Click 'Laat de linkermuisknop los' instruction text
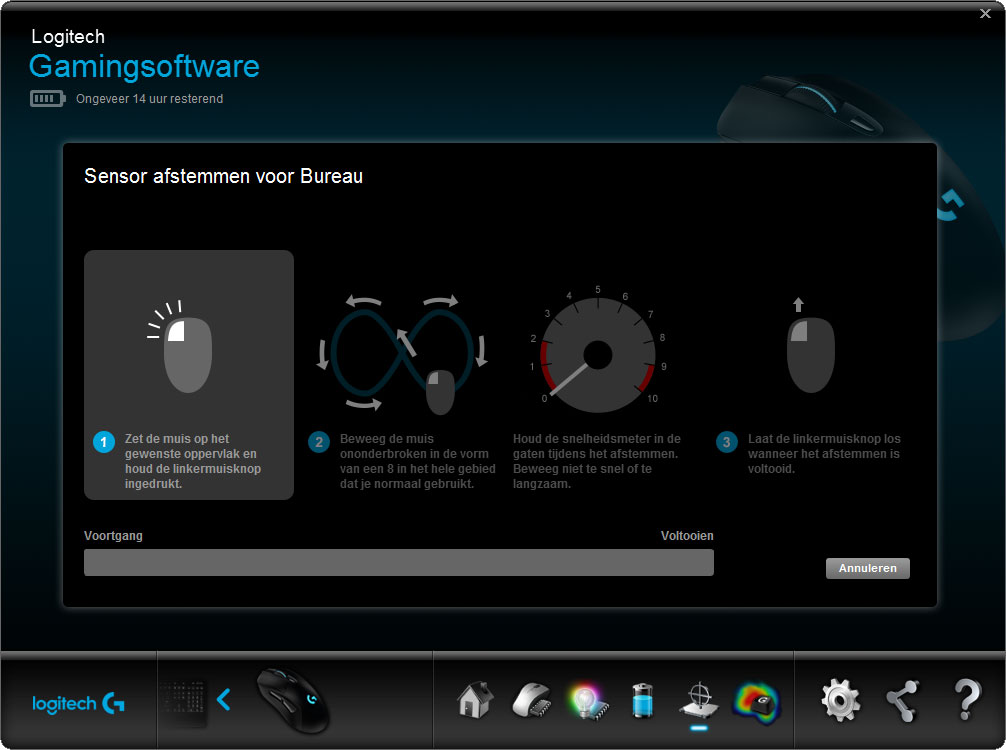The height and width of the screenshot is (750, 1006). pos(824,454)
